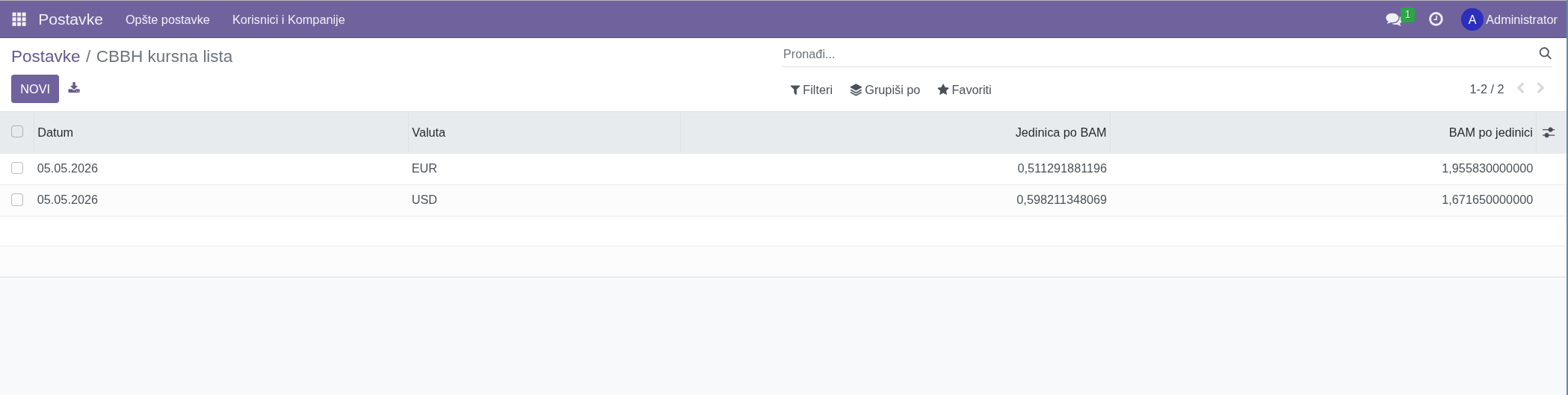Screen dimensions: 1568x395
Task: Toggle the select-all header checkbox
Action: [17, 131]
